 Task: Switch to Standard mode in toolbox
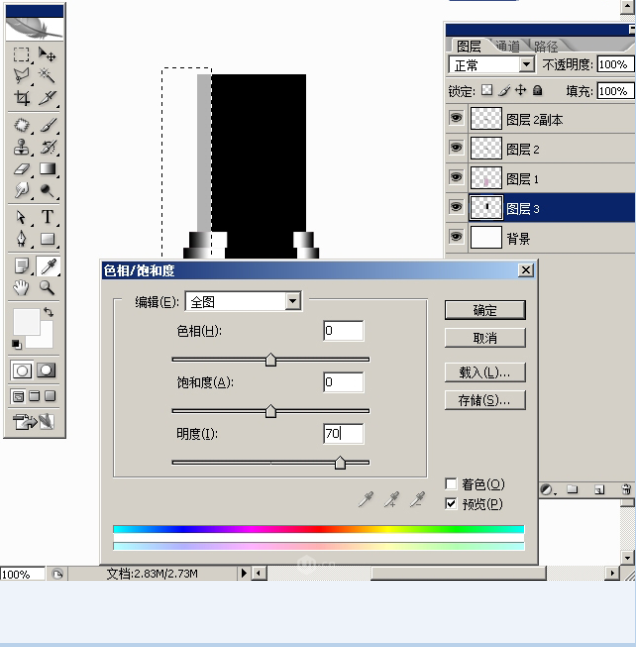pyautogui.click(x=22, y=371)
